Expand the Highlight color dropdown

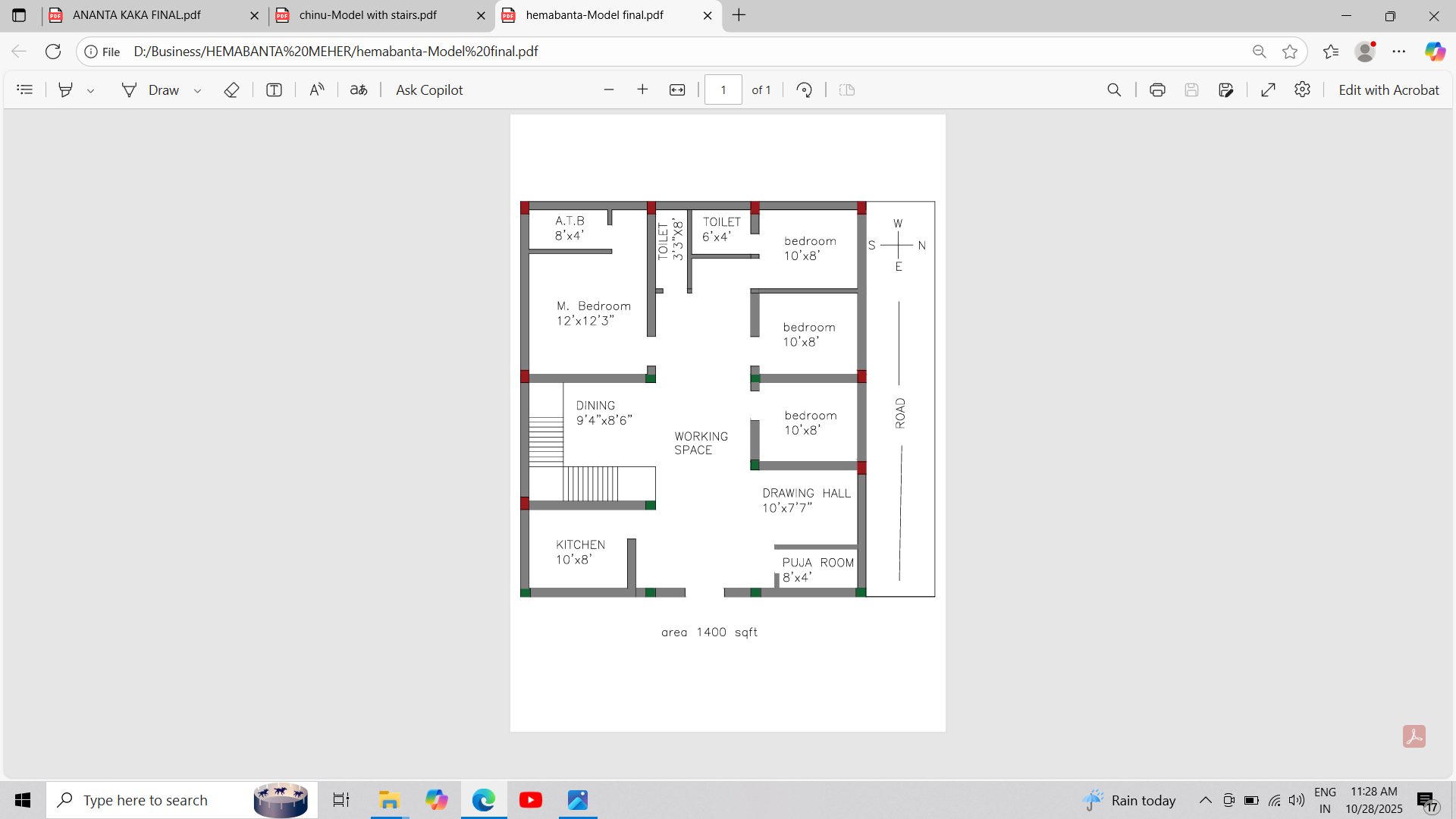point(90,90)
